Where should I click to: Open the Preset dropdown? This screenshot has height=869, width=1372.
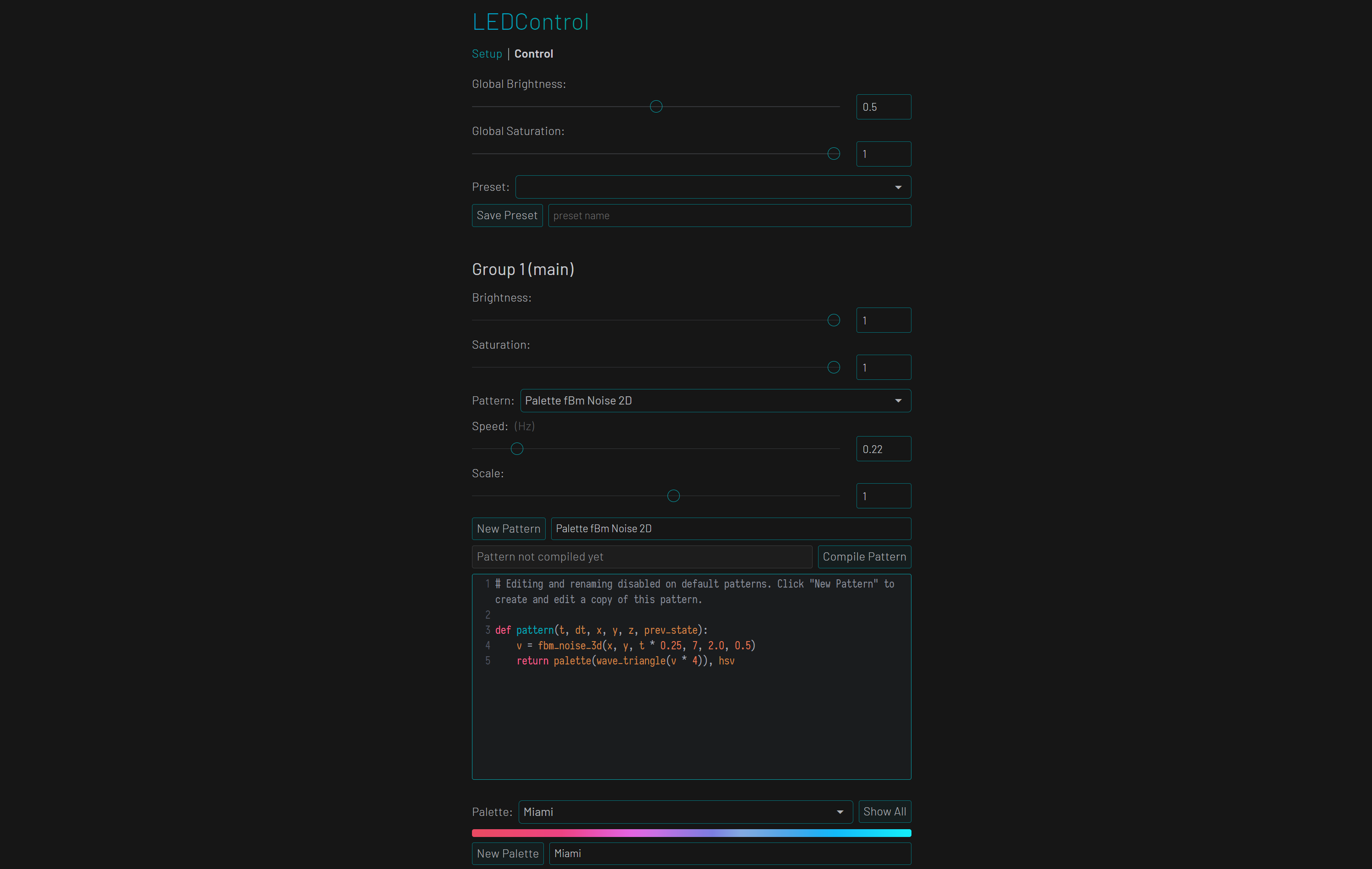click(712, 187)
